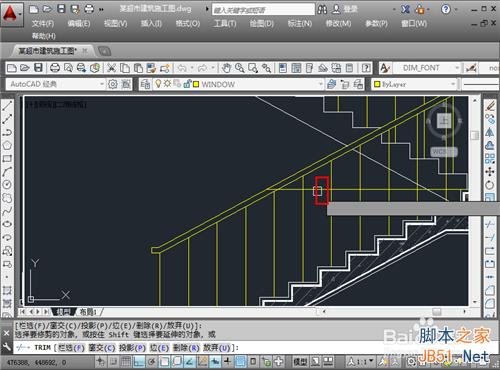This screenshot has height=370, width=500.
Task: Toggle Snap Mode in status bar
Action: (114, 361)
